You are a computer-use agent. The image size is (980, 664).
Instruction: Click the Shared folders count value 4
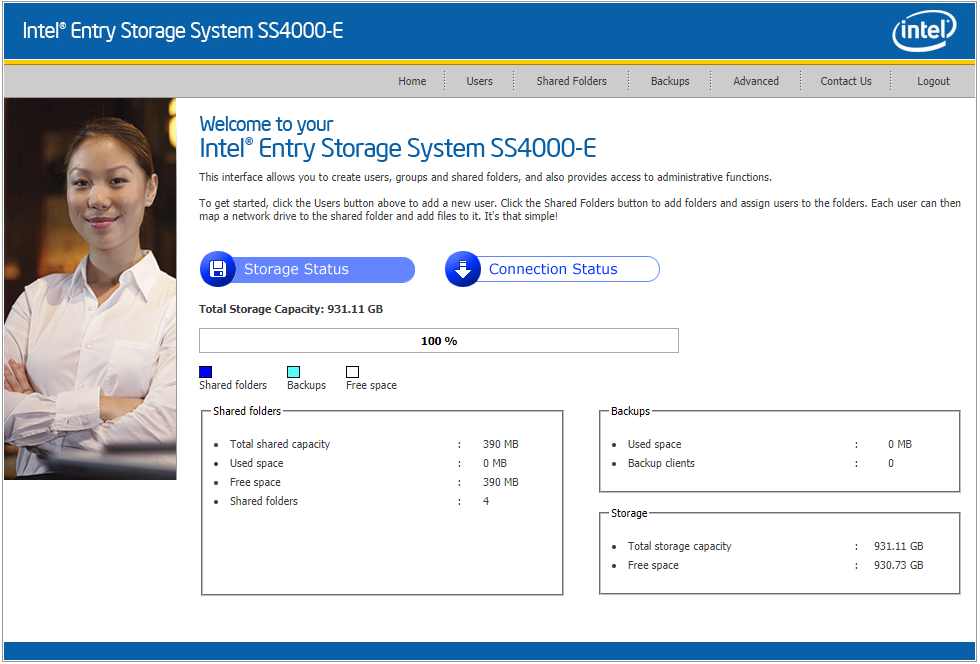pos(486,501)
